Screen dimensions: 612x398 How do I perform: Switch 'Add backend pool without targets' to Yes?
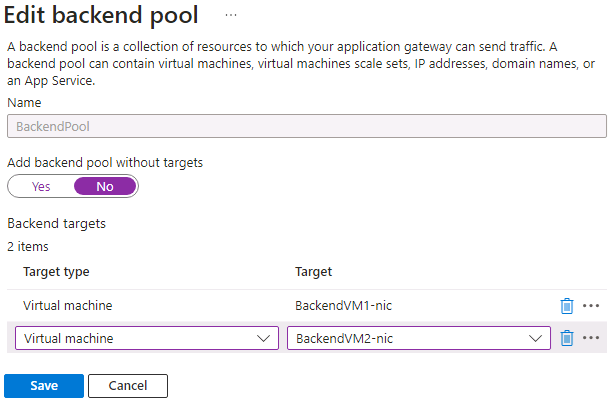[41, 187]
